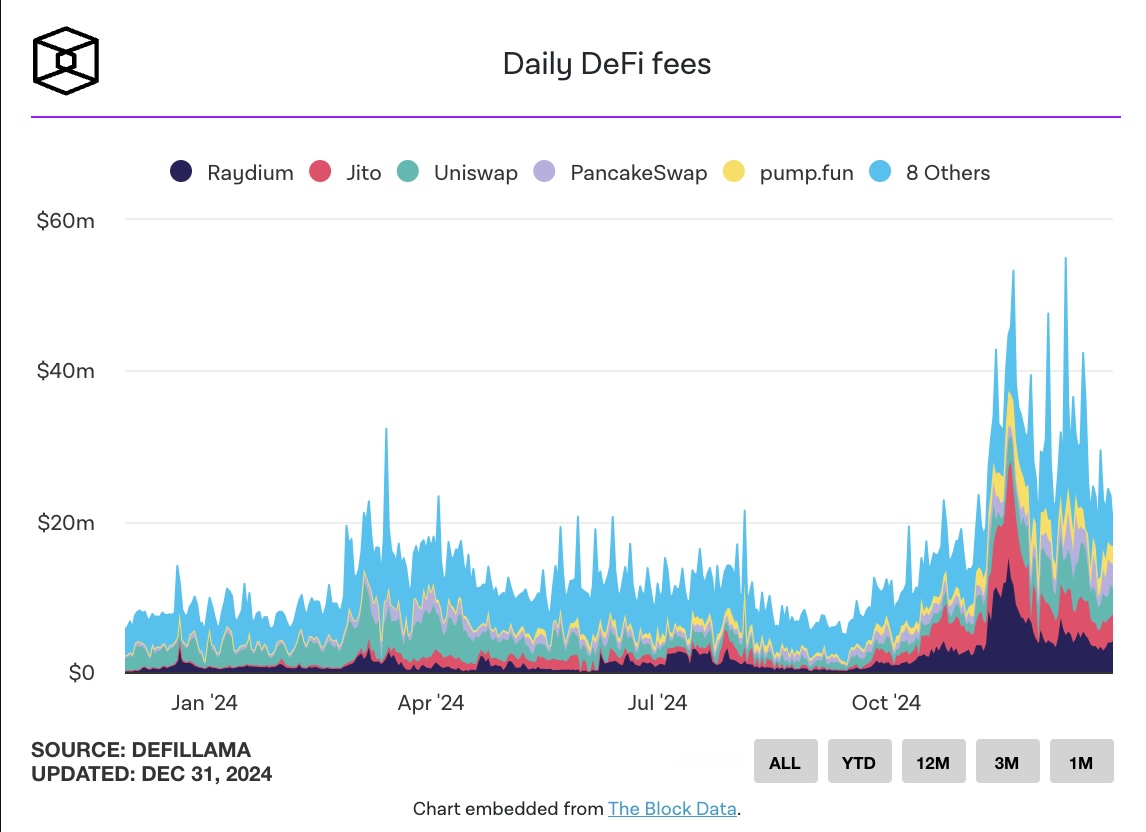Viewport: 1146px width, 832px height.
Task: Click The Block cube logo
Action: [66, 61]
